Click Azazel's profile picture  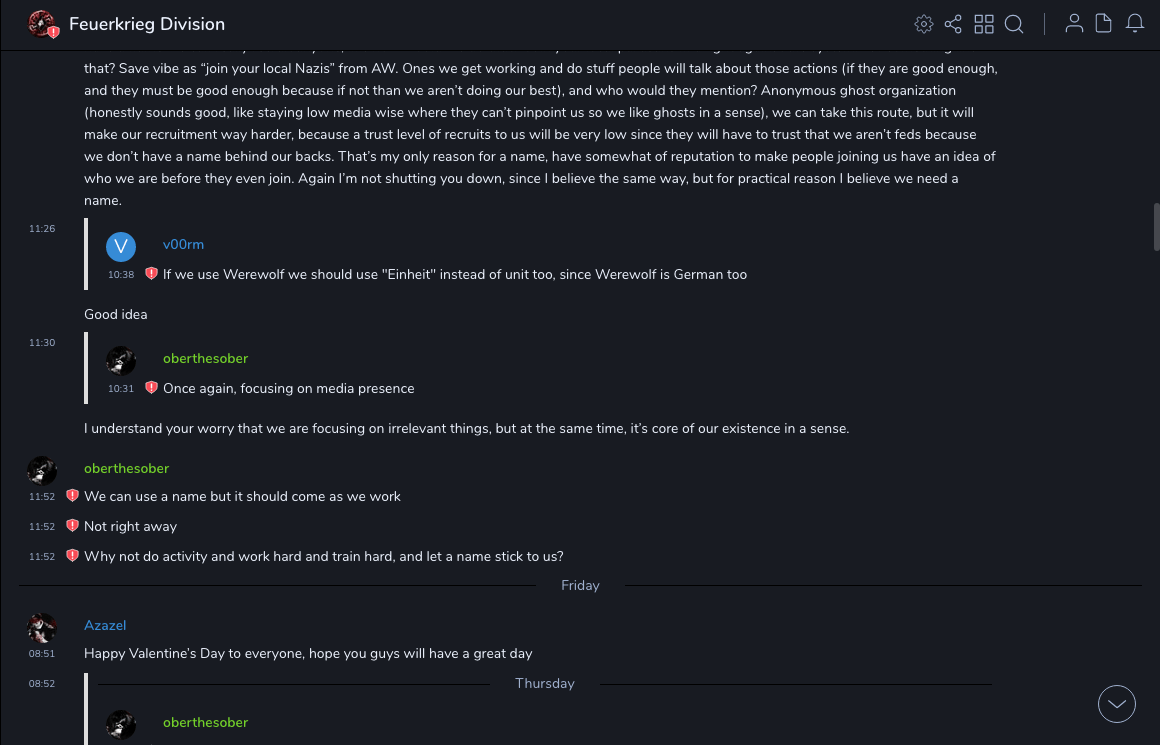pos(42,628)
